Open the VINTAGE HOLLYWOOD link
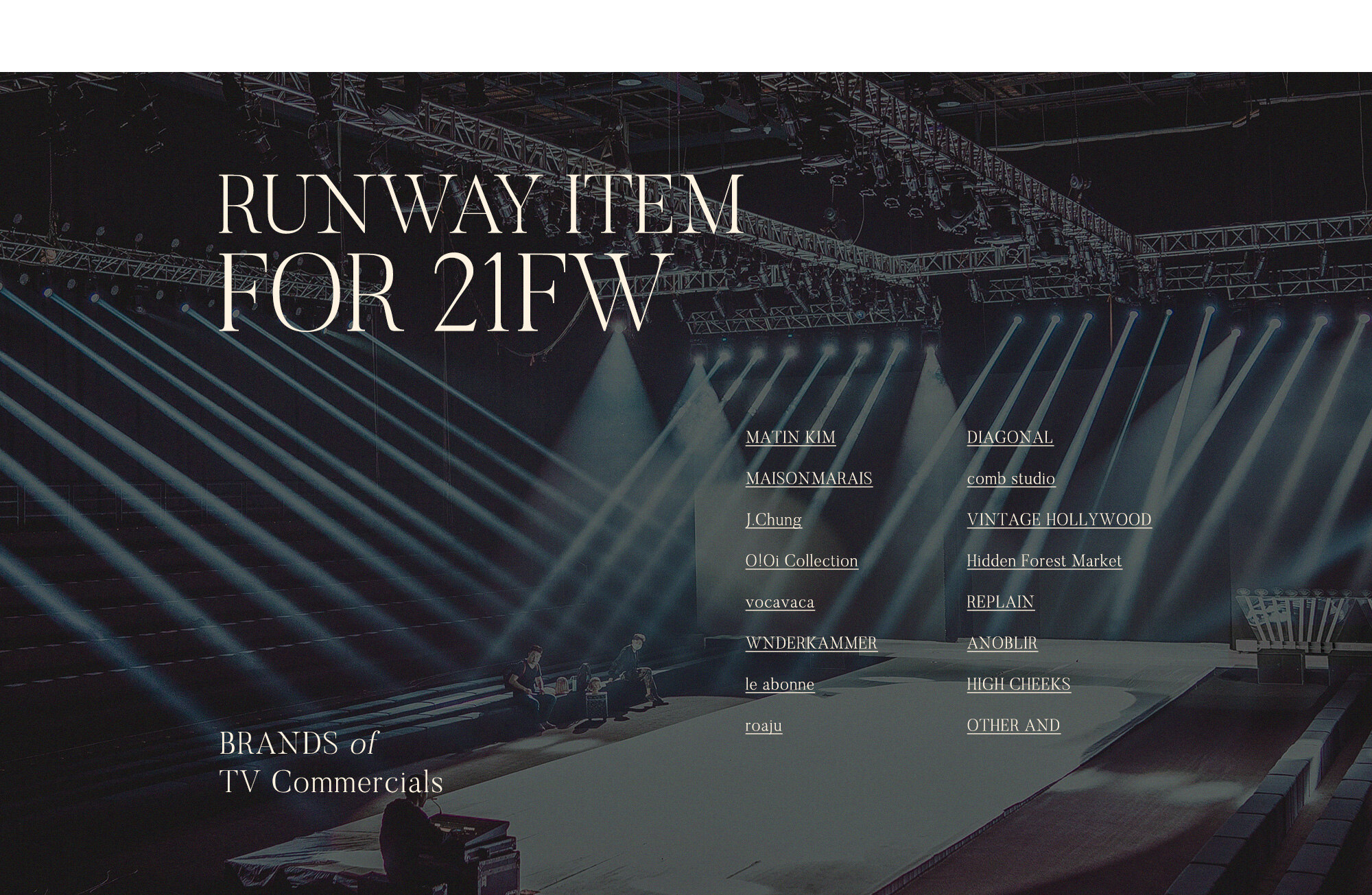 (1059, 520)
